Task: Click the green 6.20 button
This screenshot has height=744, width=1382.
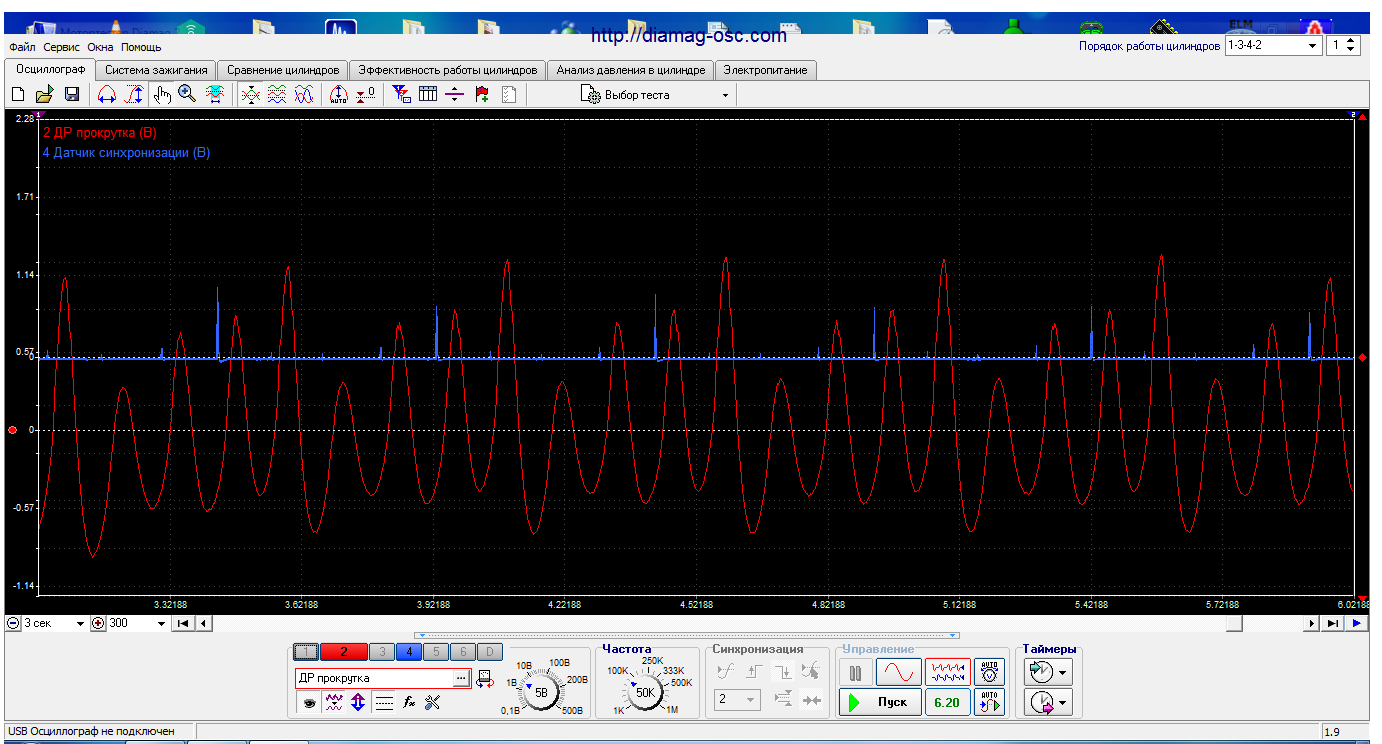Action: coord(947,702)
